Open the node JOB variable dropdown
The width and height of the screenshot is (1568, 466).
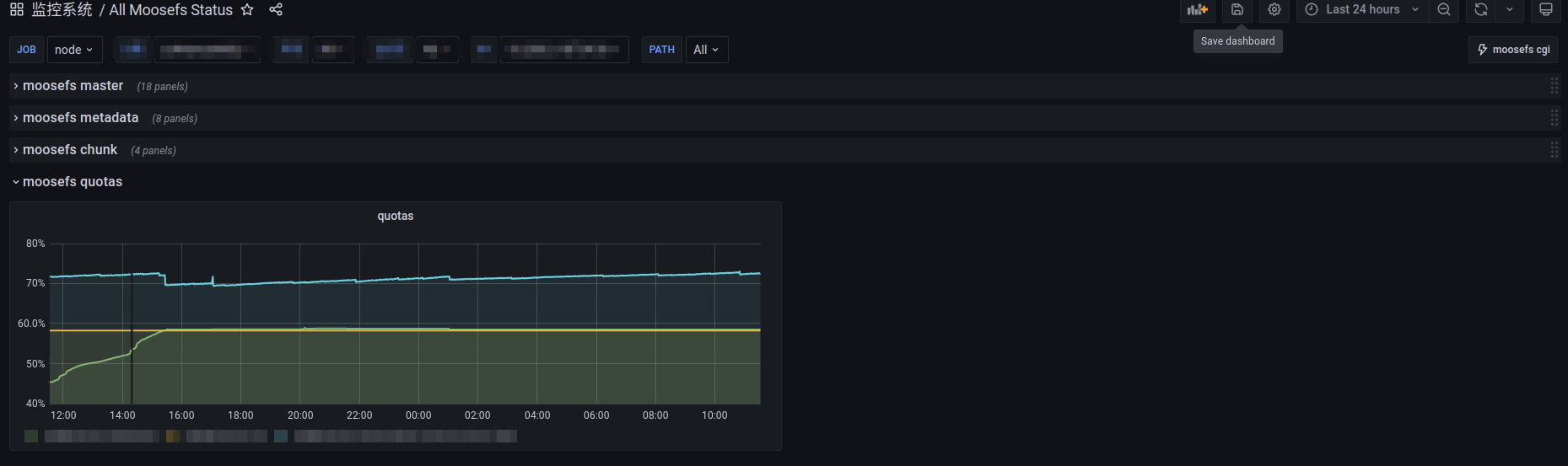click(x=74, y=50)
